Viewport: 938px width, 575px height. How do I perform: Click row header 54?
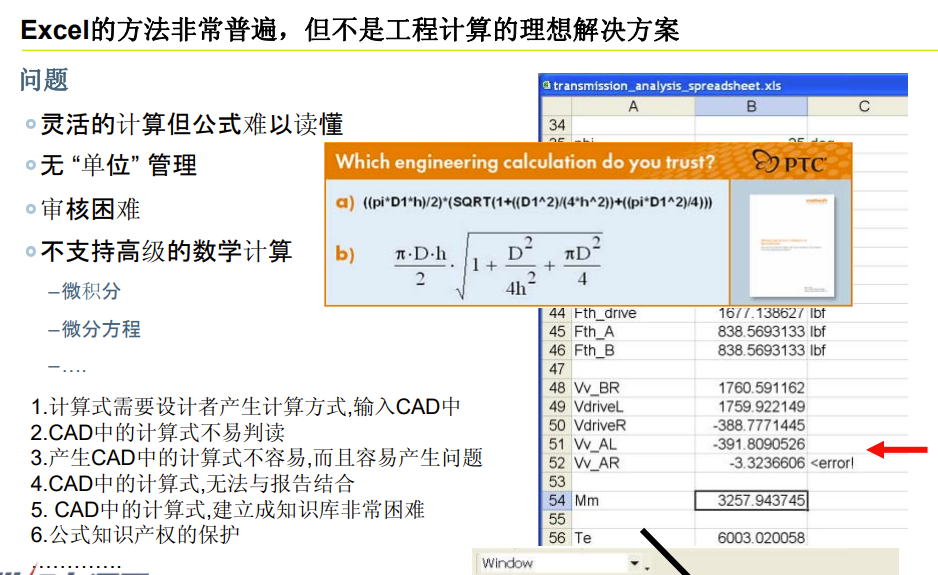click(556, 500)
